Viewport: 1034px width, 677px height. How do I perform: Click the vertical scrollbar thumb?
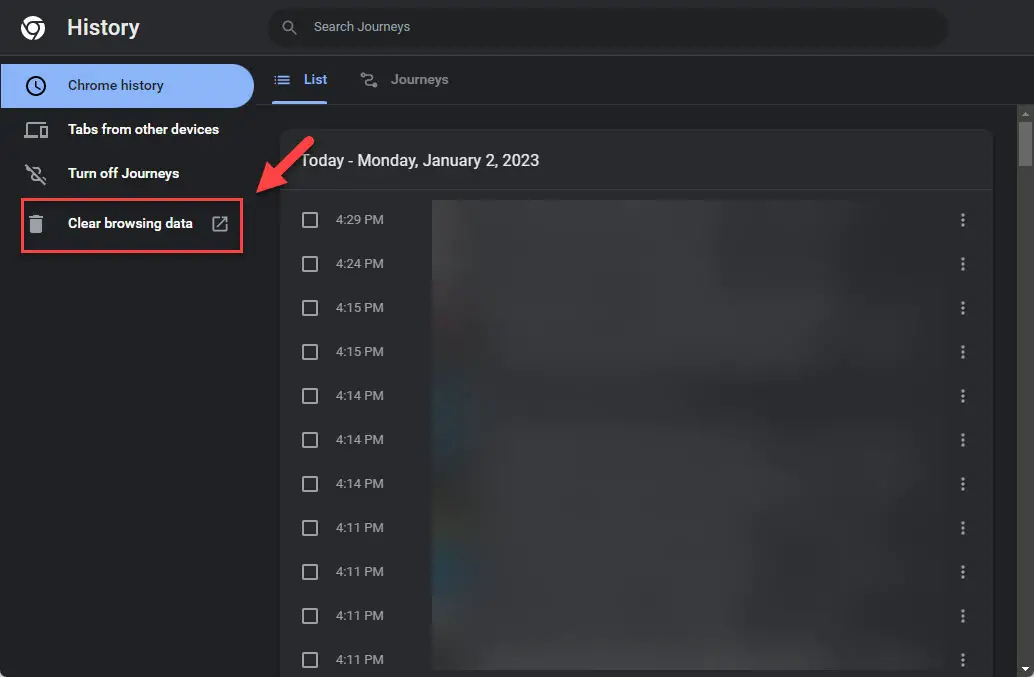pyautogui.click(x=1025, y=144)
